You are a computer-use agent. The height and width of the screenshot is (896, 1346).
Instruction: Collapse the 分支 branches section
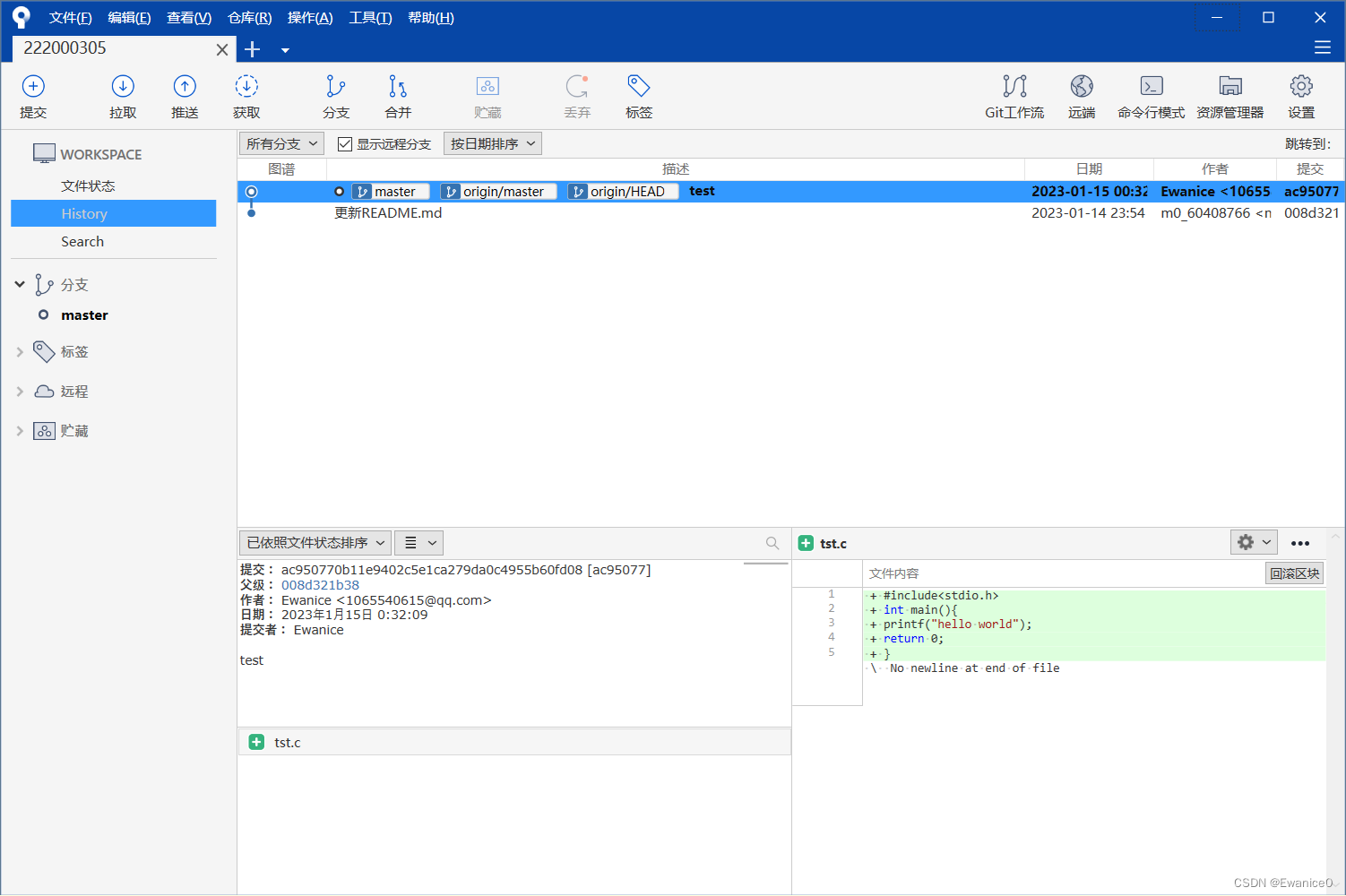20,284
